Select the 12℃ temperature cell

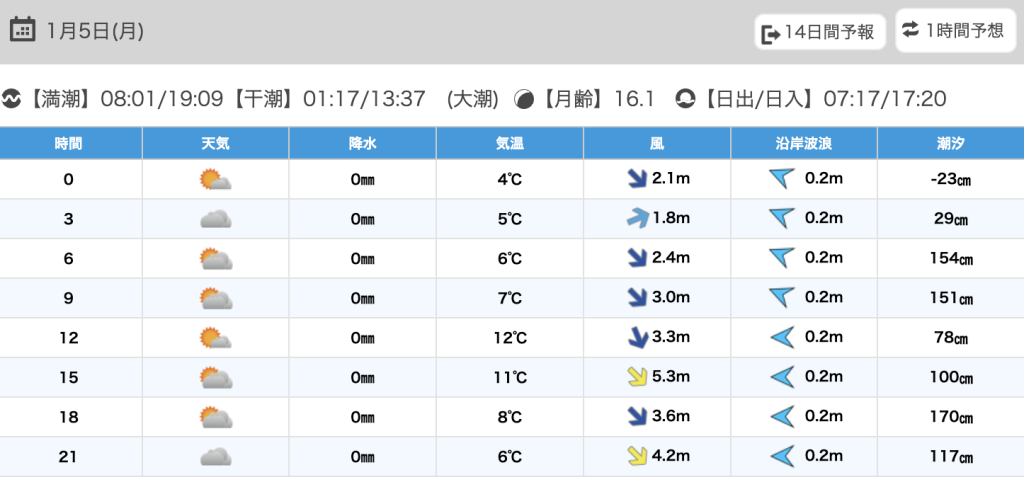coord(510,338)
